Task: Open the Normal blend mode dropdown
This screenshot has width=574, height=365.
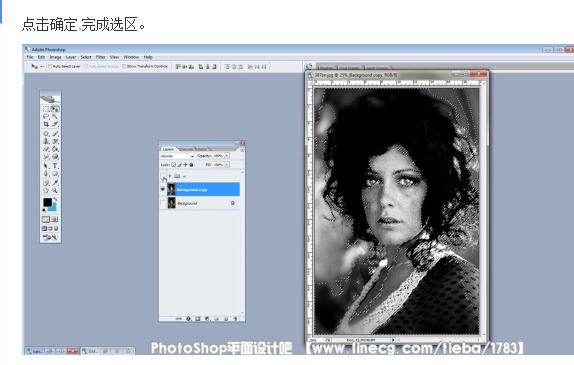Action: tap(178, 156)
